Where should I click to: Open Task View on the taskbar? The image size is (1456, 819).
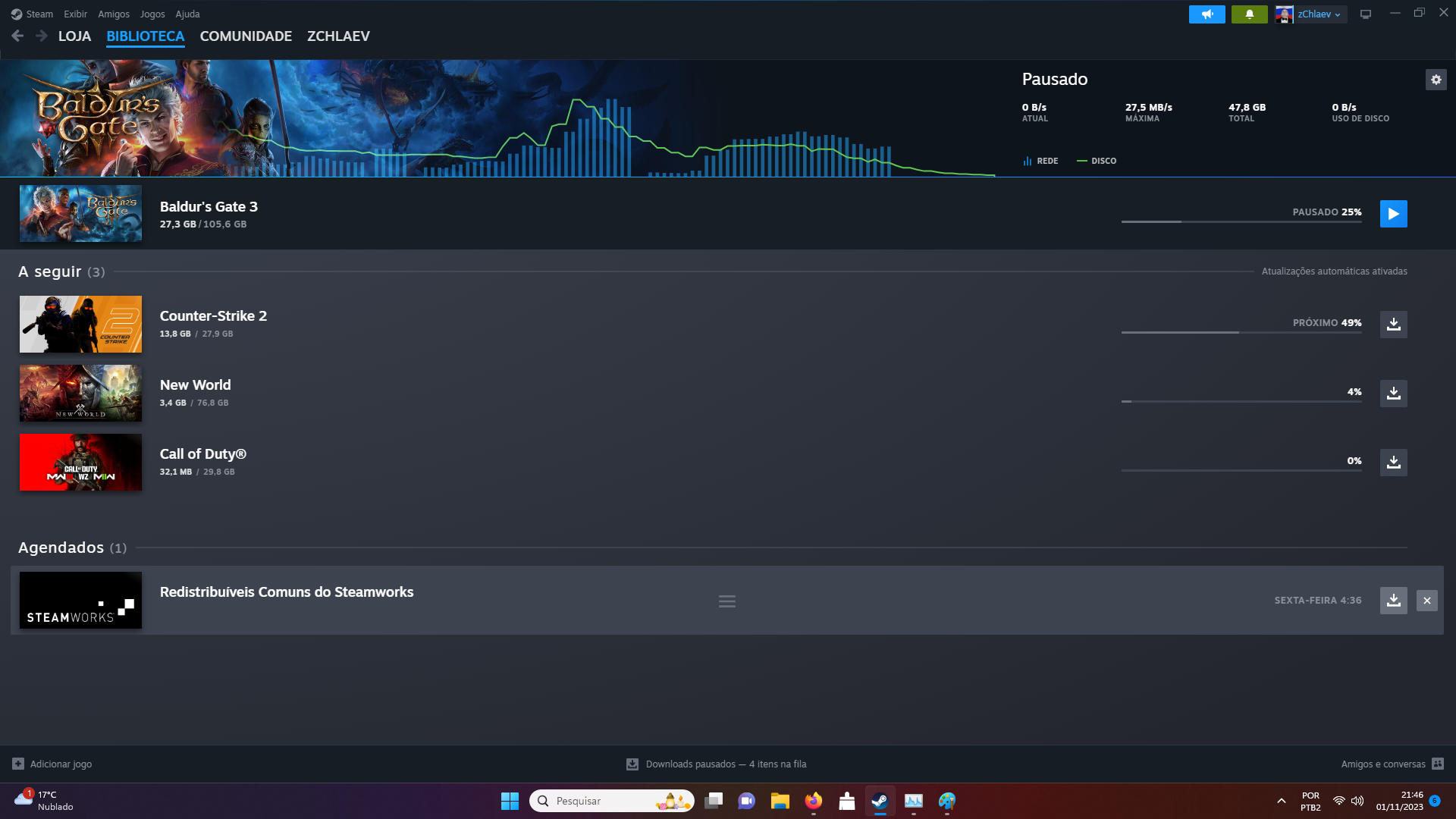(x=713, y=801)
